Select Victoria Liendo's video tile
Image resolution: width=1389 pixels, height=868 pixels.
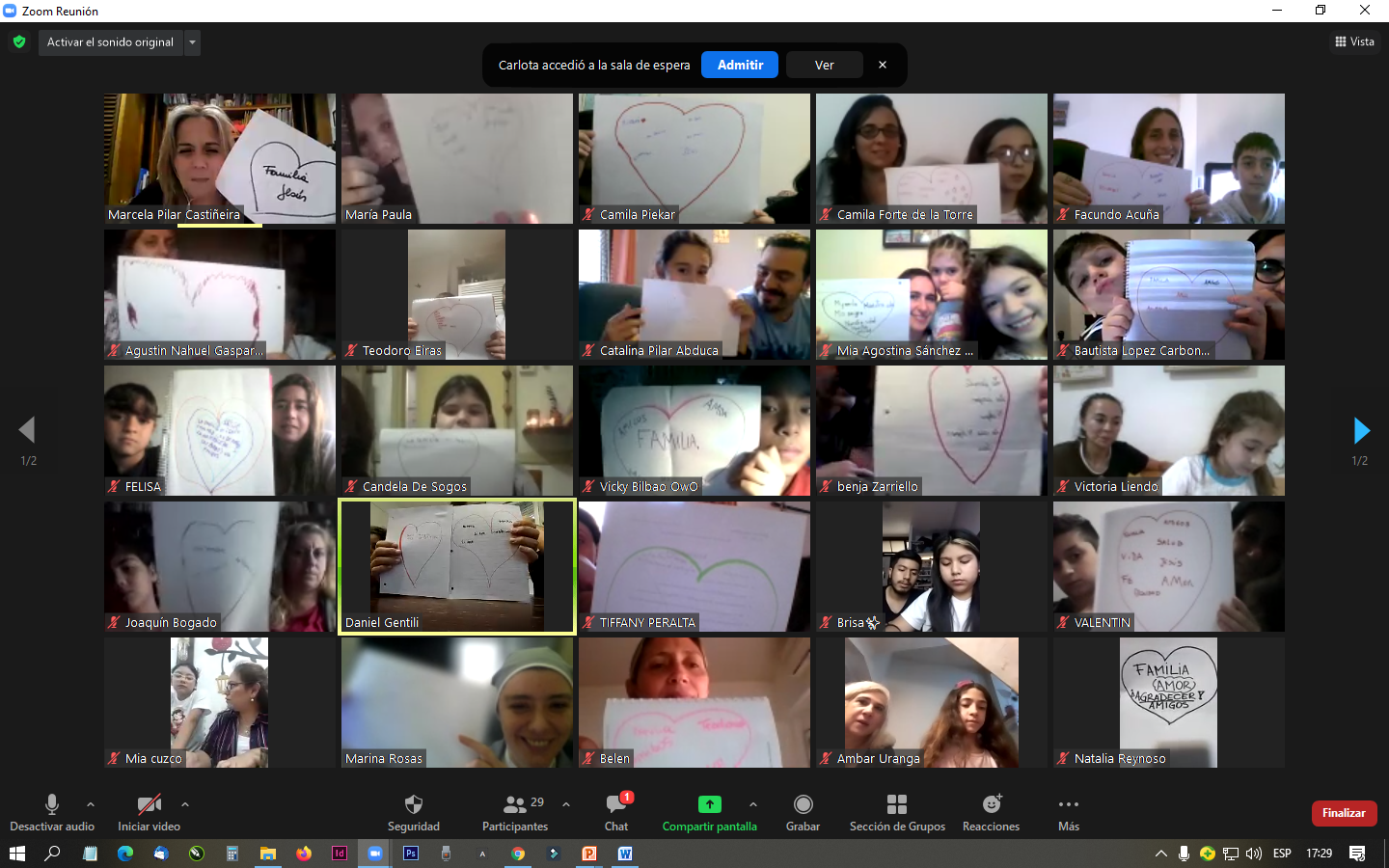click(x=1169, y=431)
